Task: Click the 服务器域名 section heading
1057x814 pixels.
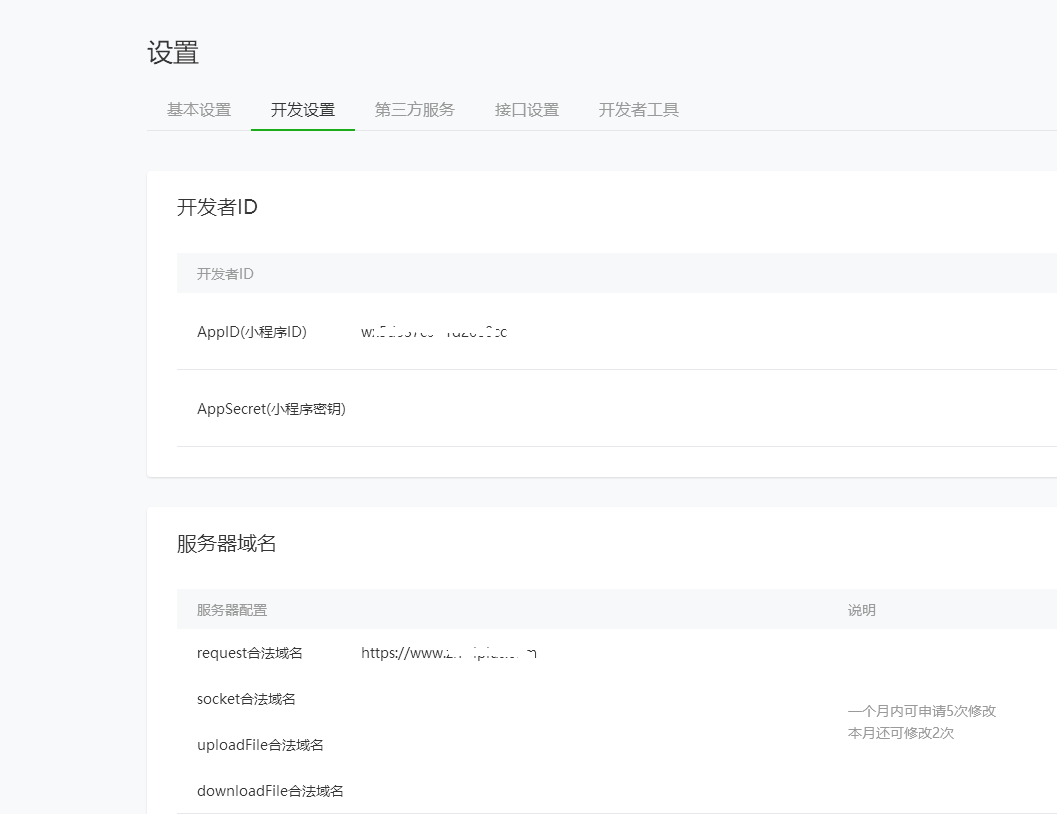Action: pos(226,543)
